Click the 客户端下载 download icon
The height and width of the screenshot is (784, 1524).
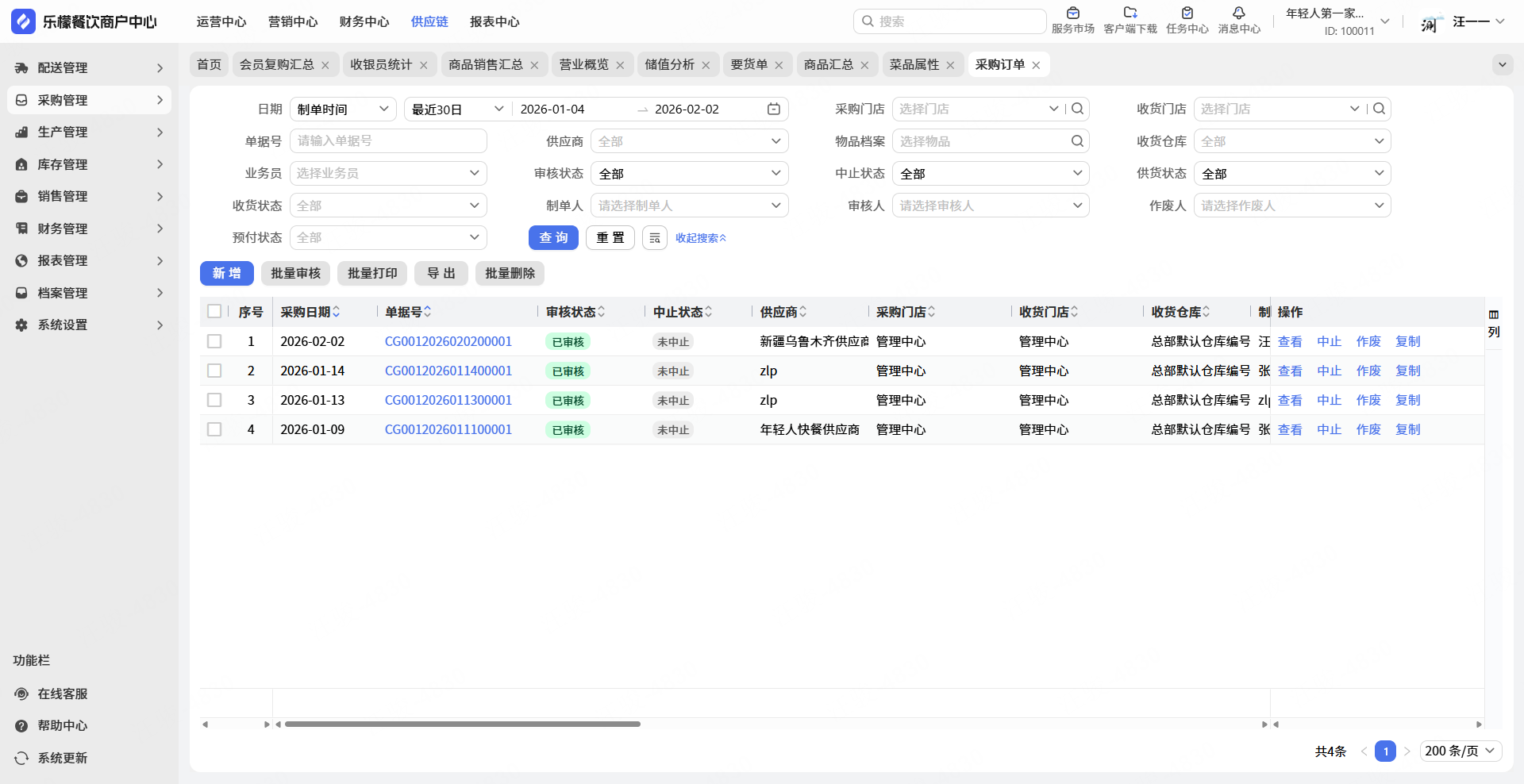coord(1130,13)
